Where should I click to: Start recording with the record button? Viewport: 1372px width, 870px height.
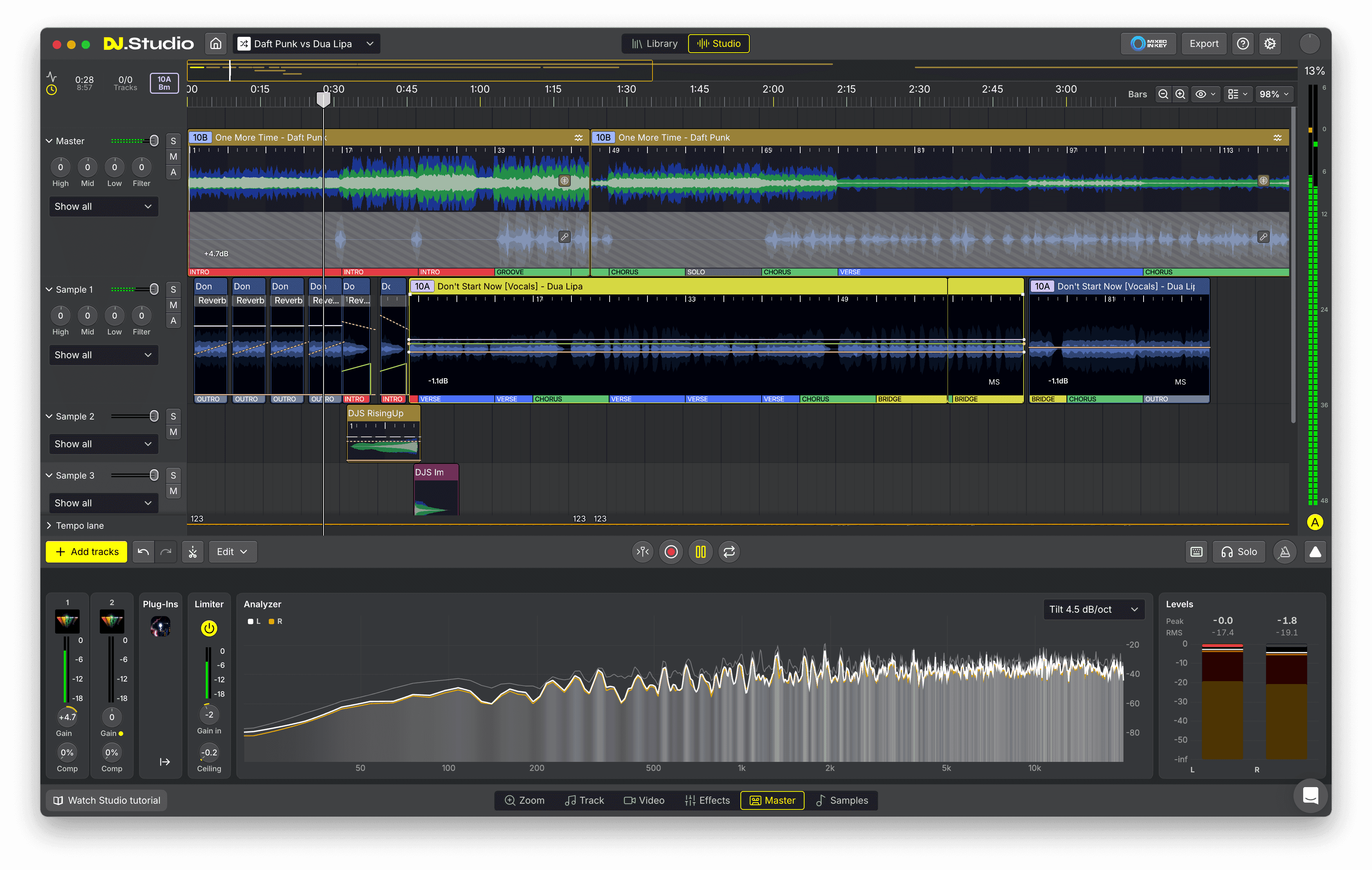[671, 551]
